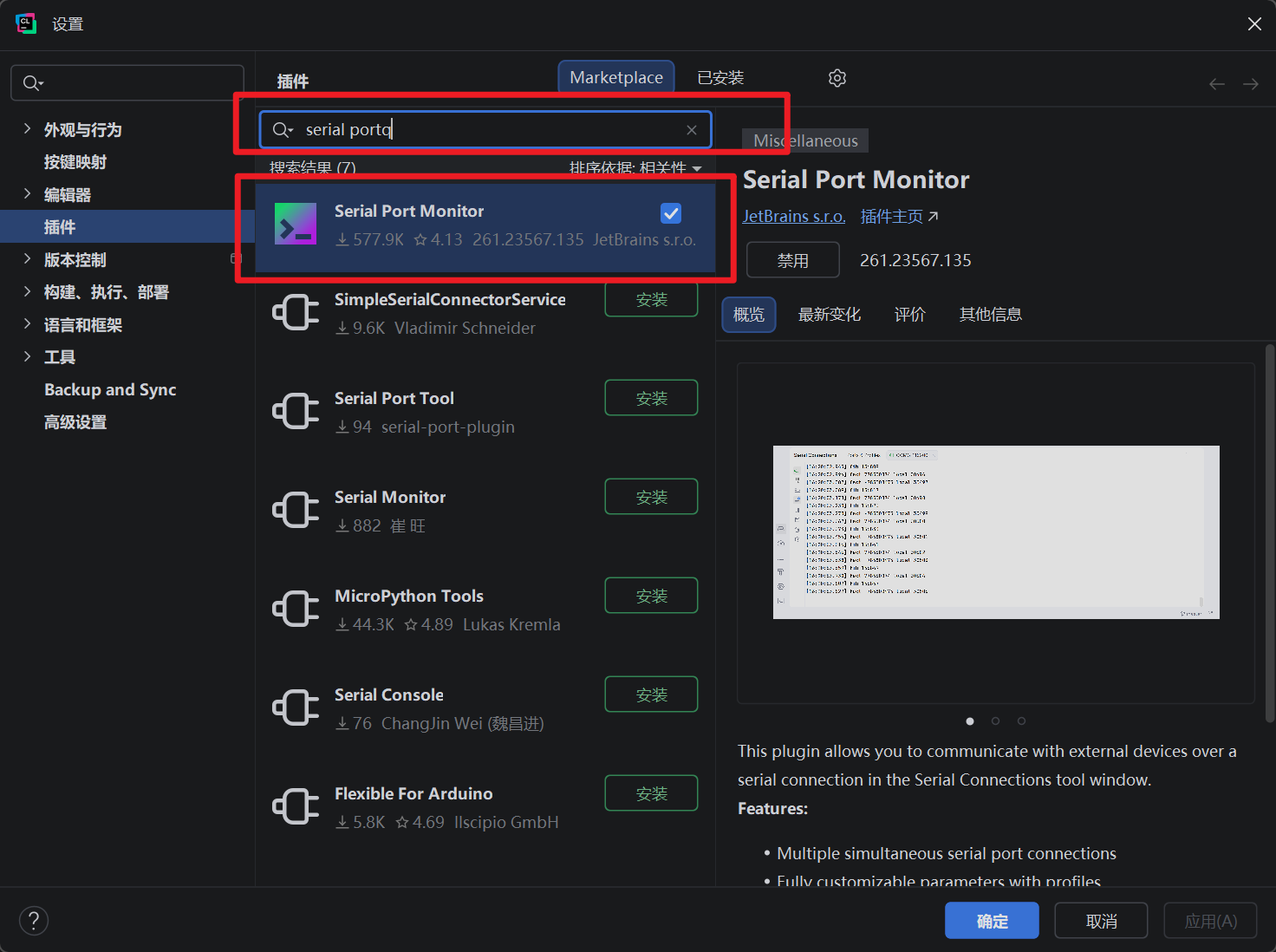This screenshot has height=952, width=1276.
Task: Clear the plugin search field text
Action: click(x=692, y=130)
